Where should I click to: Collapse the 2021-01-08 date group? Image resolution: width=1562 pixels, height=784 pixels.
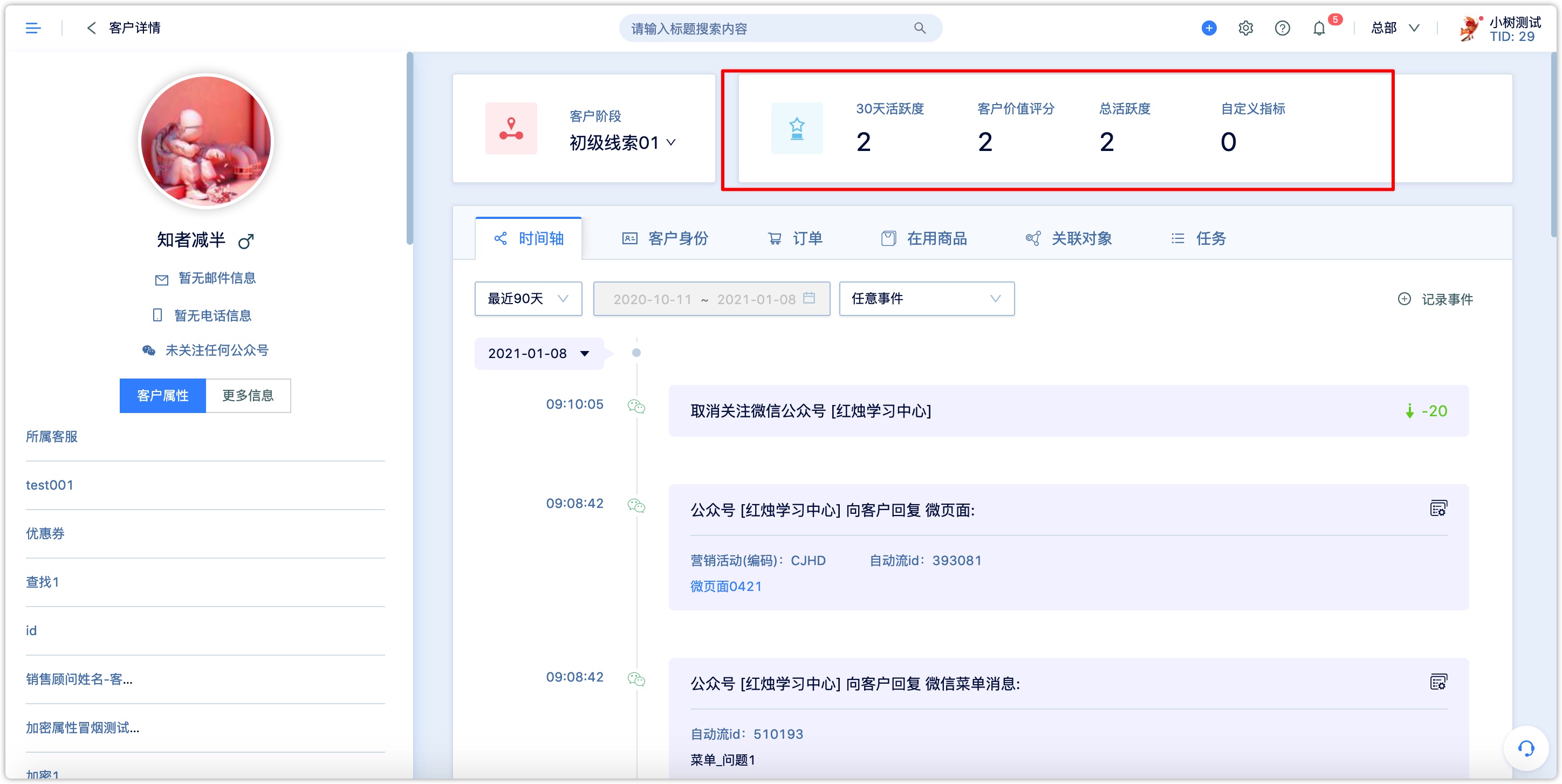538,353
